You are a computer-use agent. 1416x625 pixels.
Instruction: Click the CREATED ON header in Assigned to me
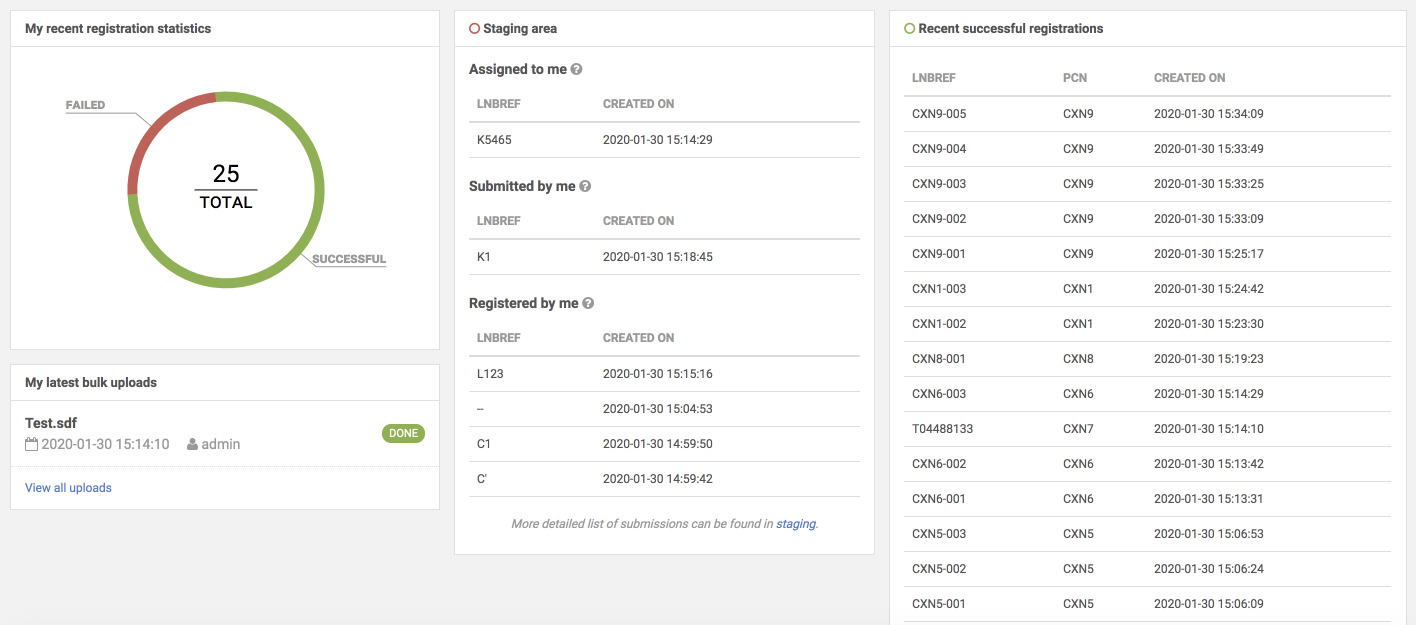click(639, 103)
